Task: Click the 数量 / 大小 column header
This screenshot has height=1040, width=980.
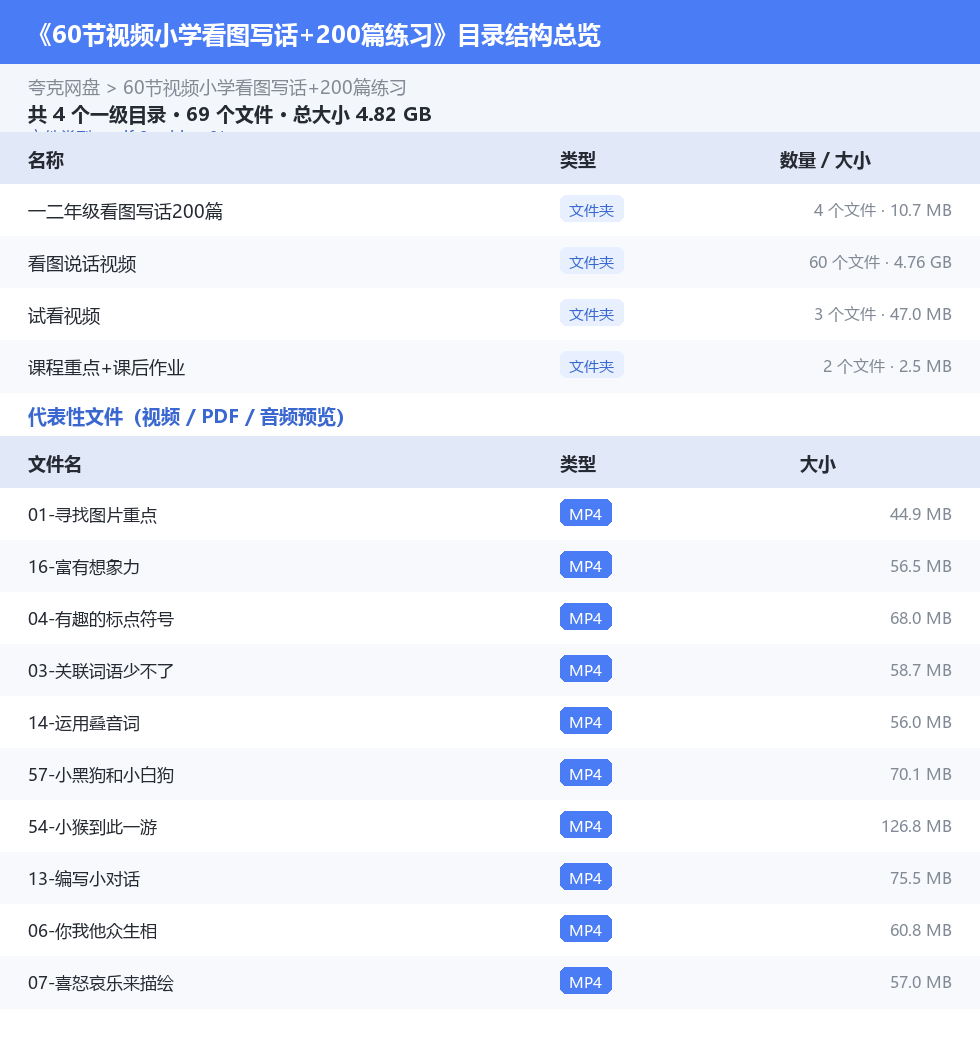Action: tap(825, 160)
